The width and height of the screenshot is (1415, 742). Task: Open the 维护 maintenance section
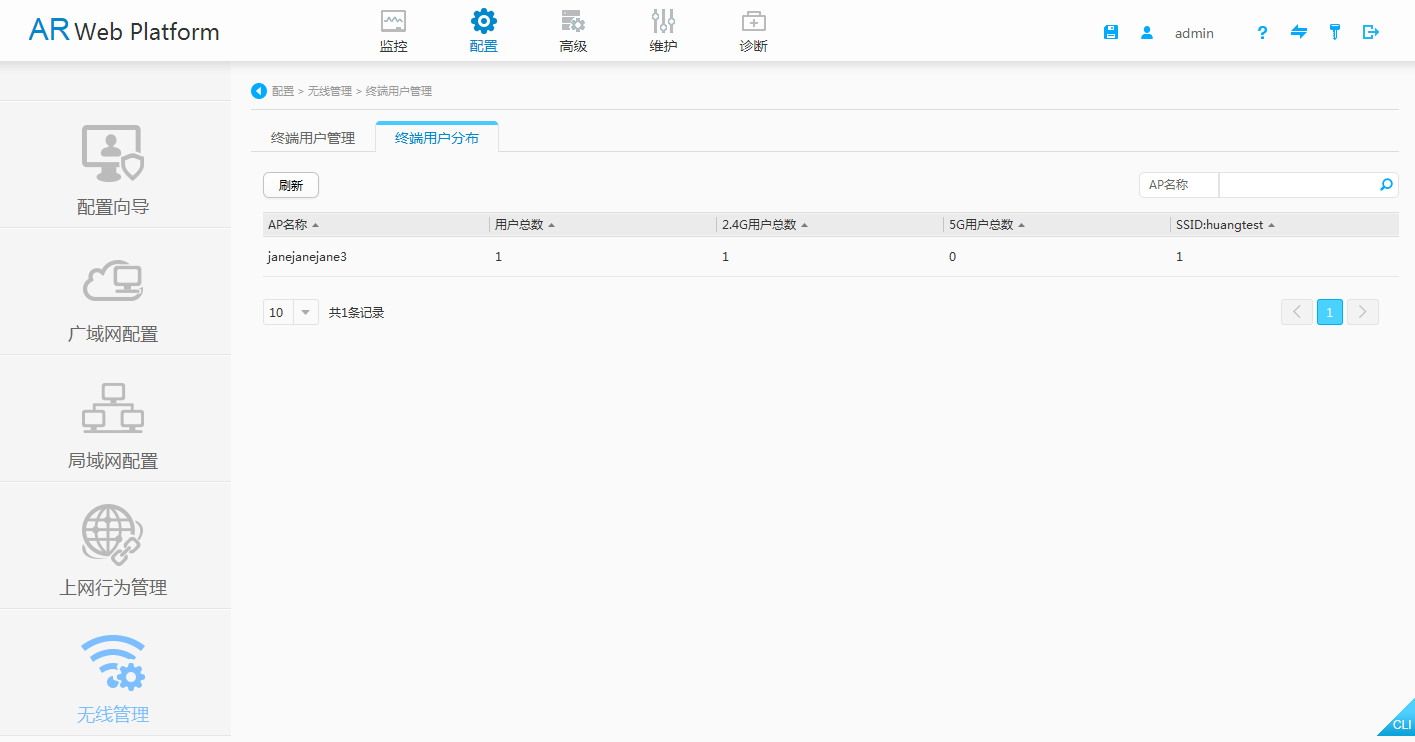[663, 31]
